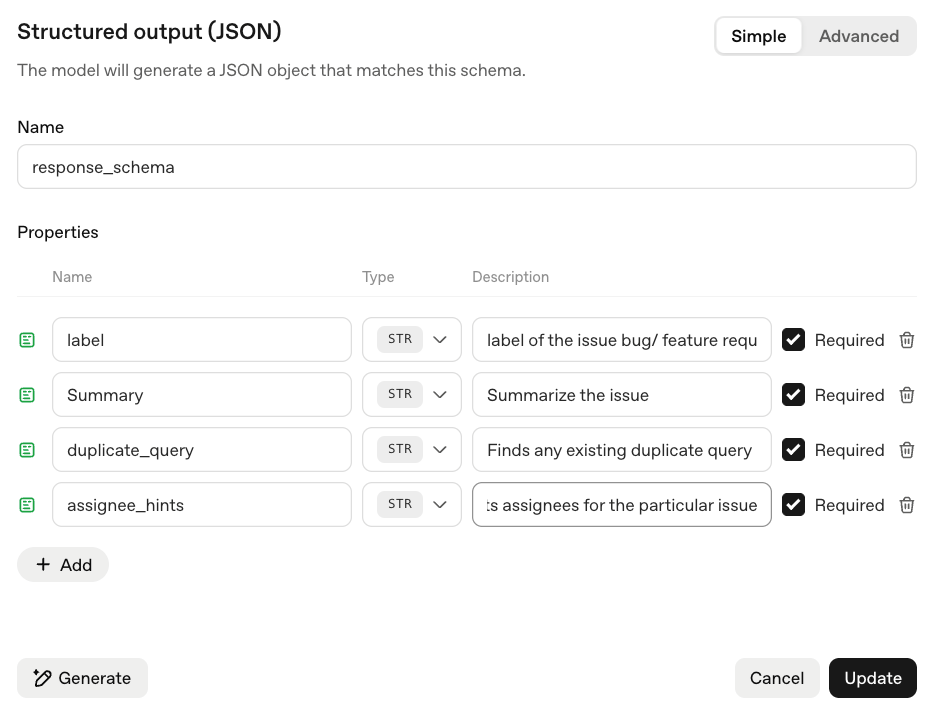Image resolution: width=935 pixels, height=707 pixels.
Task: Edit the assignee_hints description field
Action: tap(622, 505)
